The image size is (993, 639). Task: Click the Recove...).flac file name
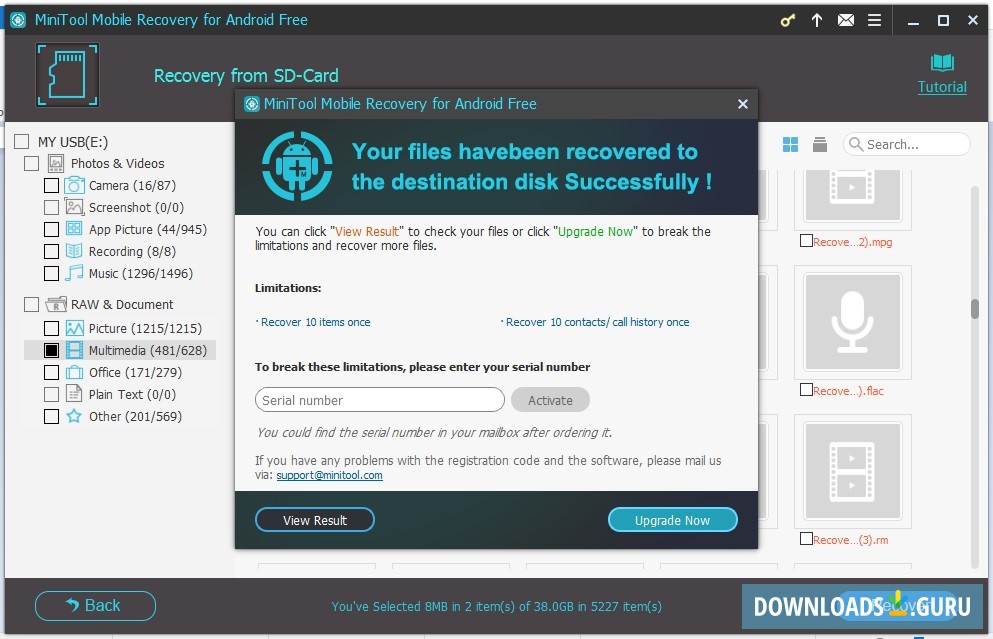point(848,391)
